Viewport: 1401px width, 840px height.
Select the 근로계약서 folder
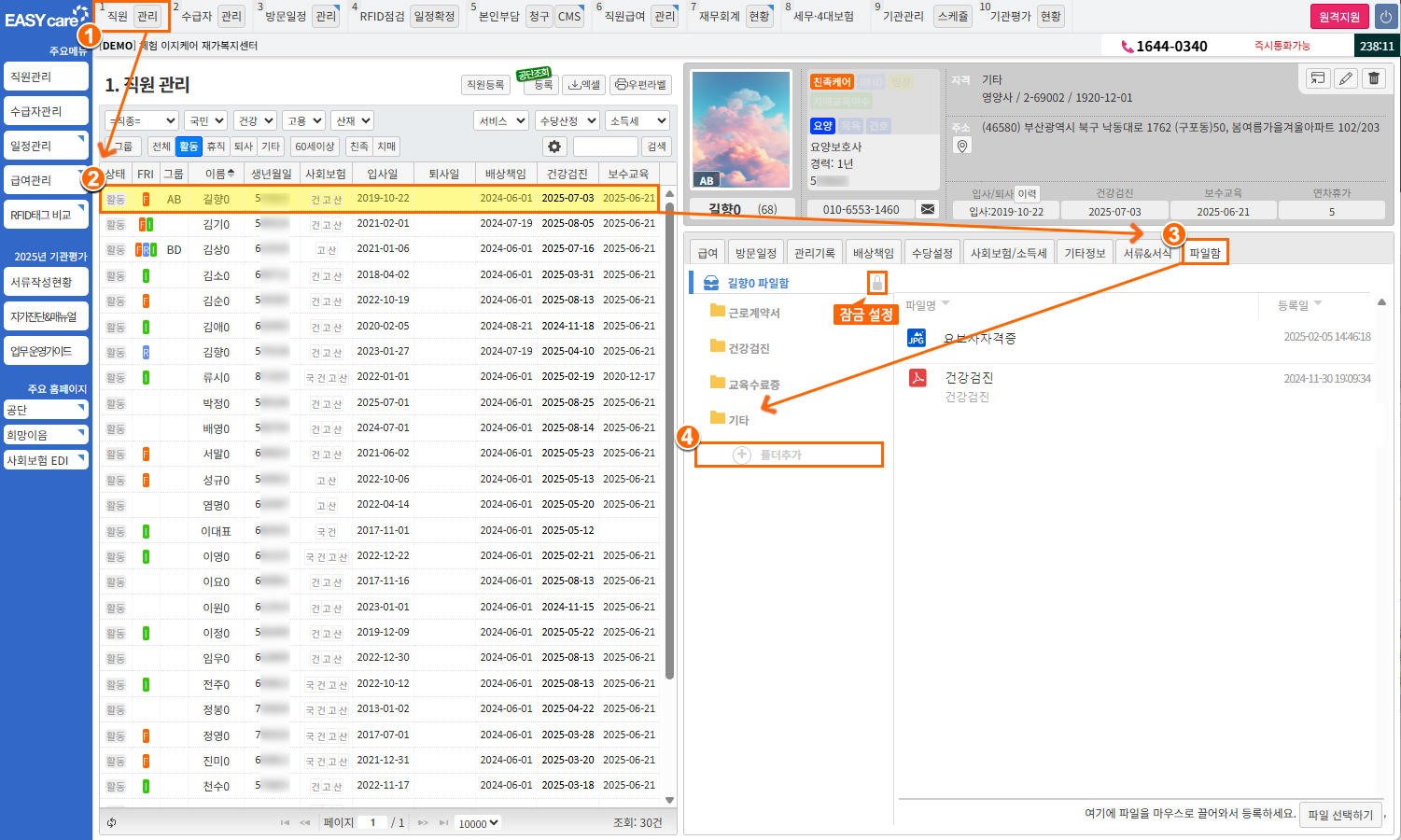tap(745, 313)
